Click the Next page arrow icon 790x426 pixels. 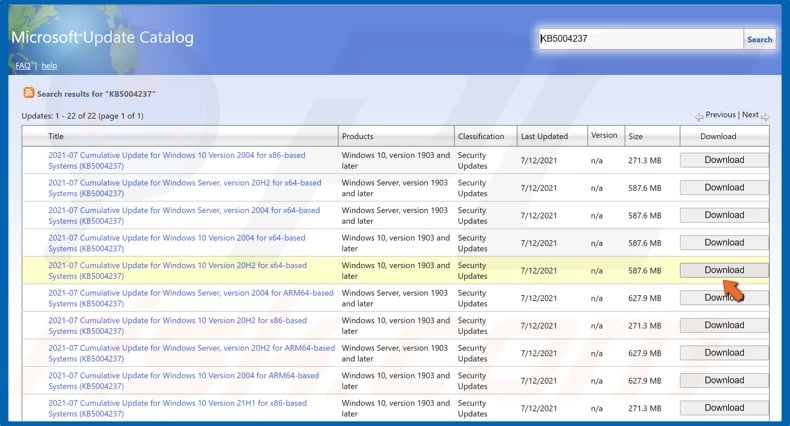(x=765, y=116)
